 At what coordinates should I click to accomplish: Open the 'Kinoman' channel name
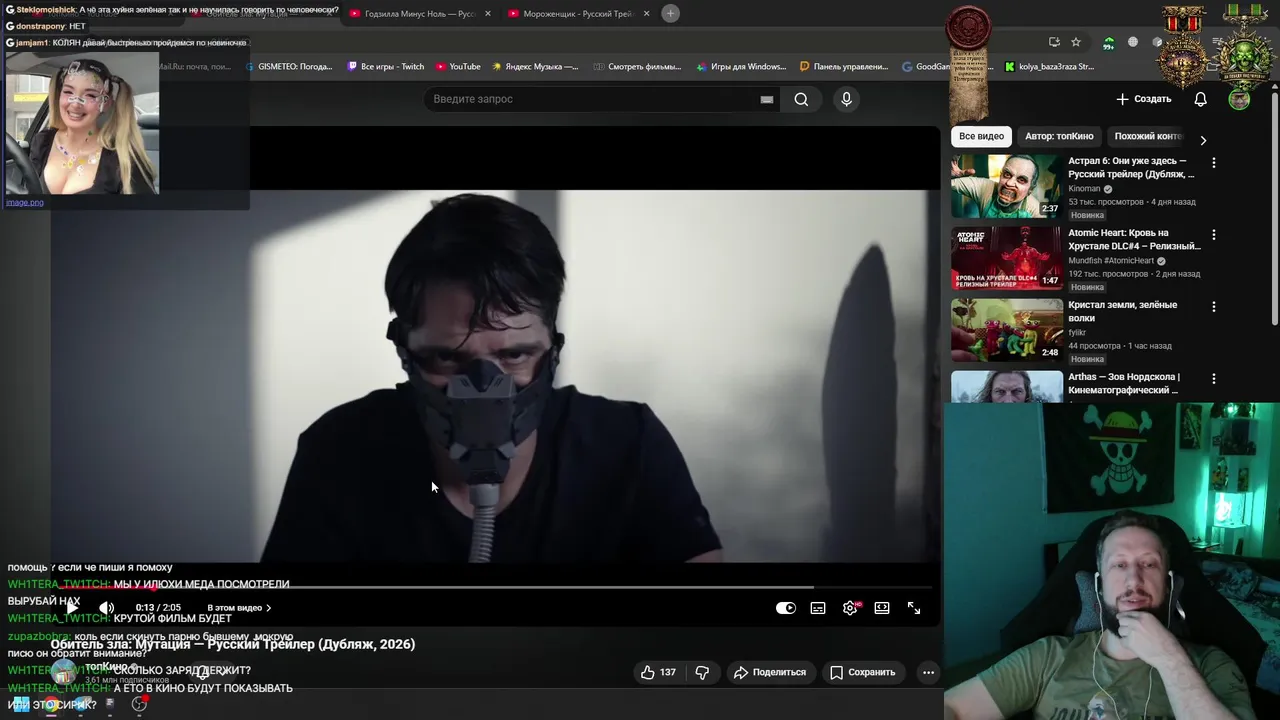tap(1084, 189)
